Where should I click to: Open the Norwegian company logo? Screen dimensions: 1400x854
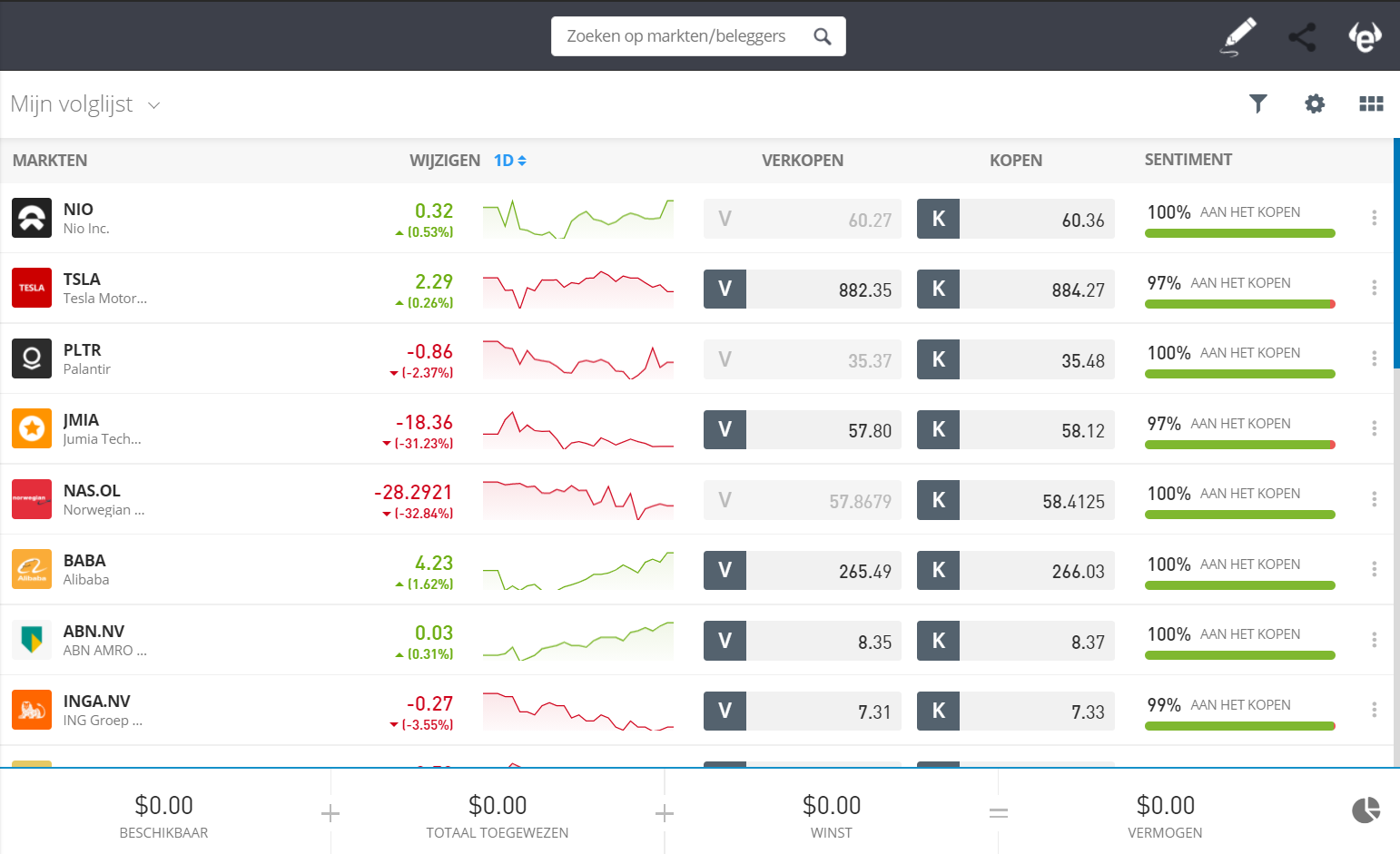32,499
